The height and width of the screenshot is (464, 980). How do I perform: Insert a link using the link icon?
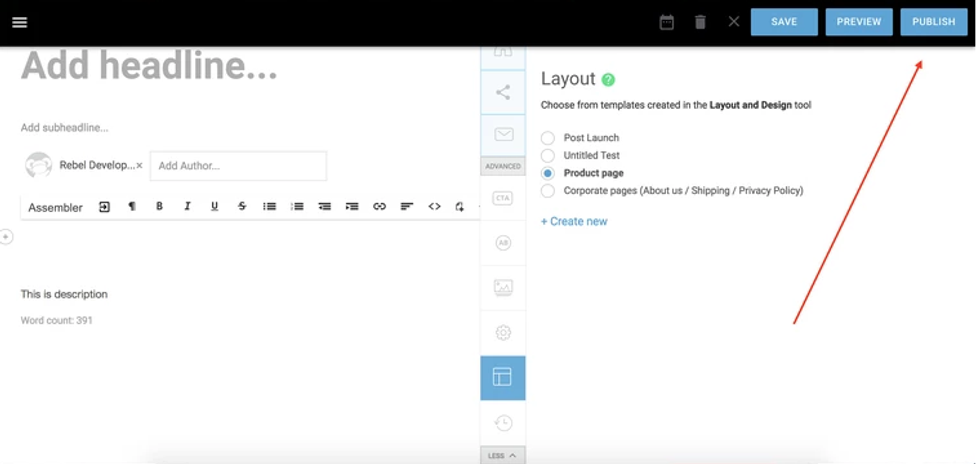click(379, 207)
